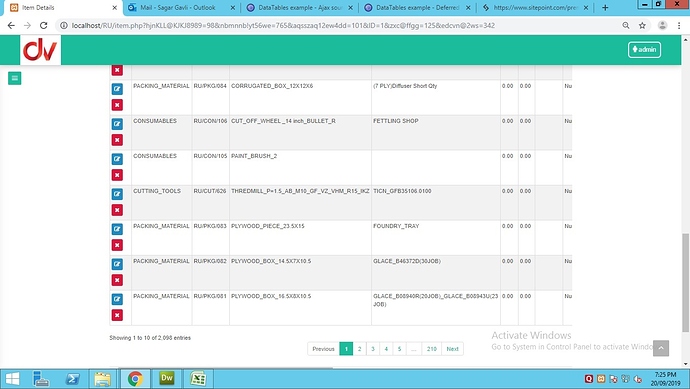Delete the THREDMILL cutting tools row

point(117,210)
